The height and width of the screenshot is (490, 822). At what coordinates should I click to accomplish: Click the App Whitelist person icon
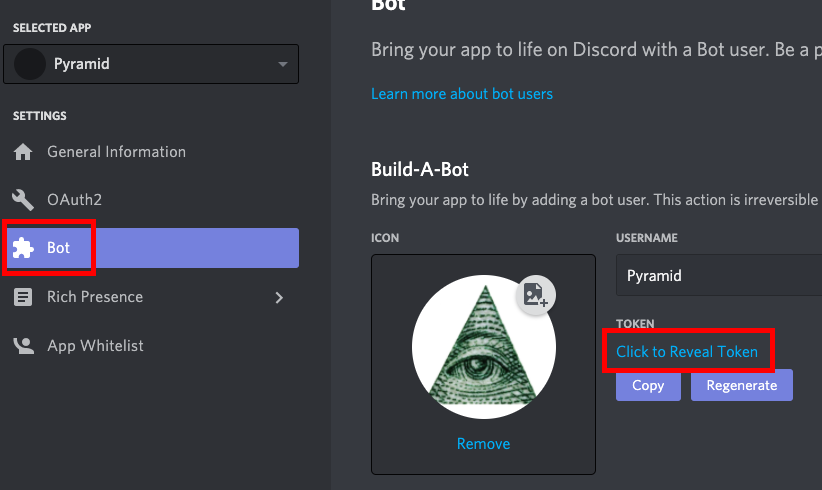coord(24,346)
